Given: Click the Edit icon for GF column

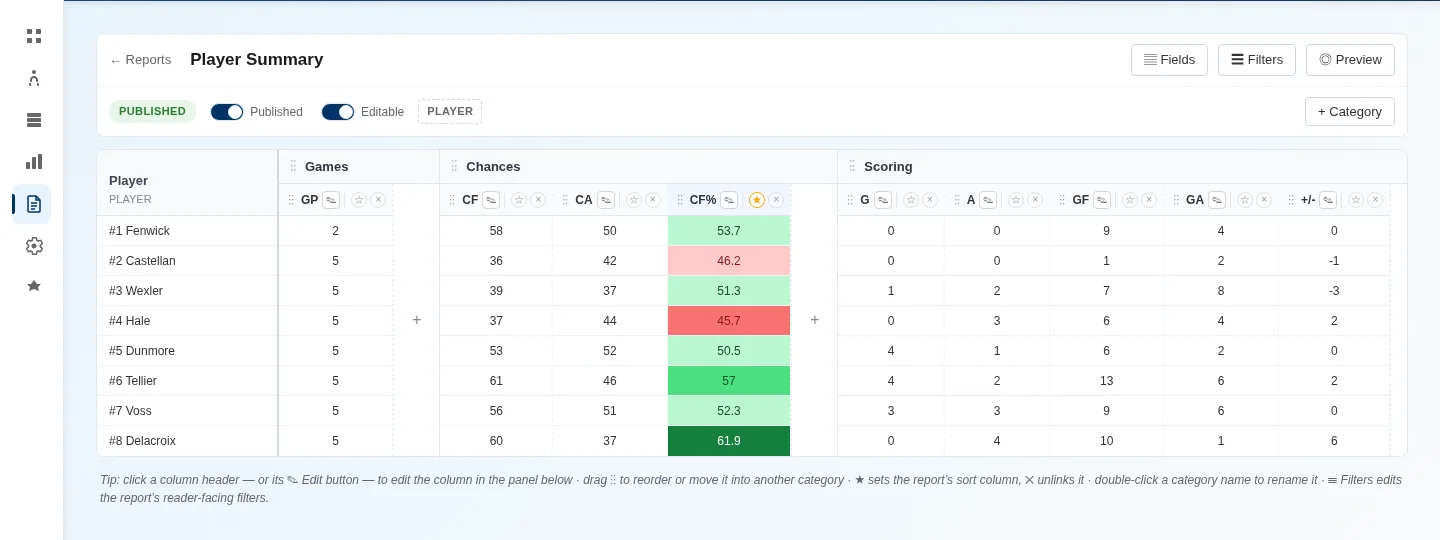Looking at the screenshot, I should coord(1102,200).
